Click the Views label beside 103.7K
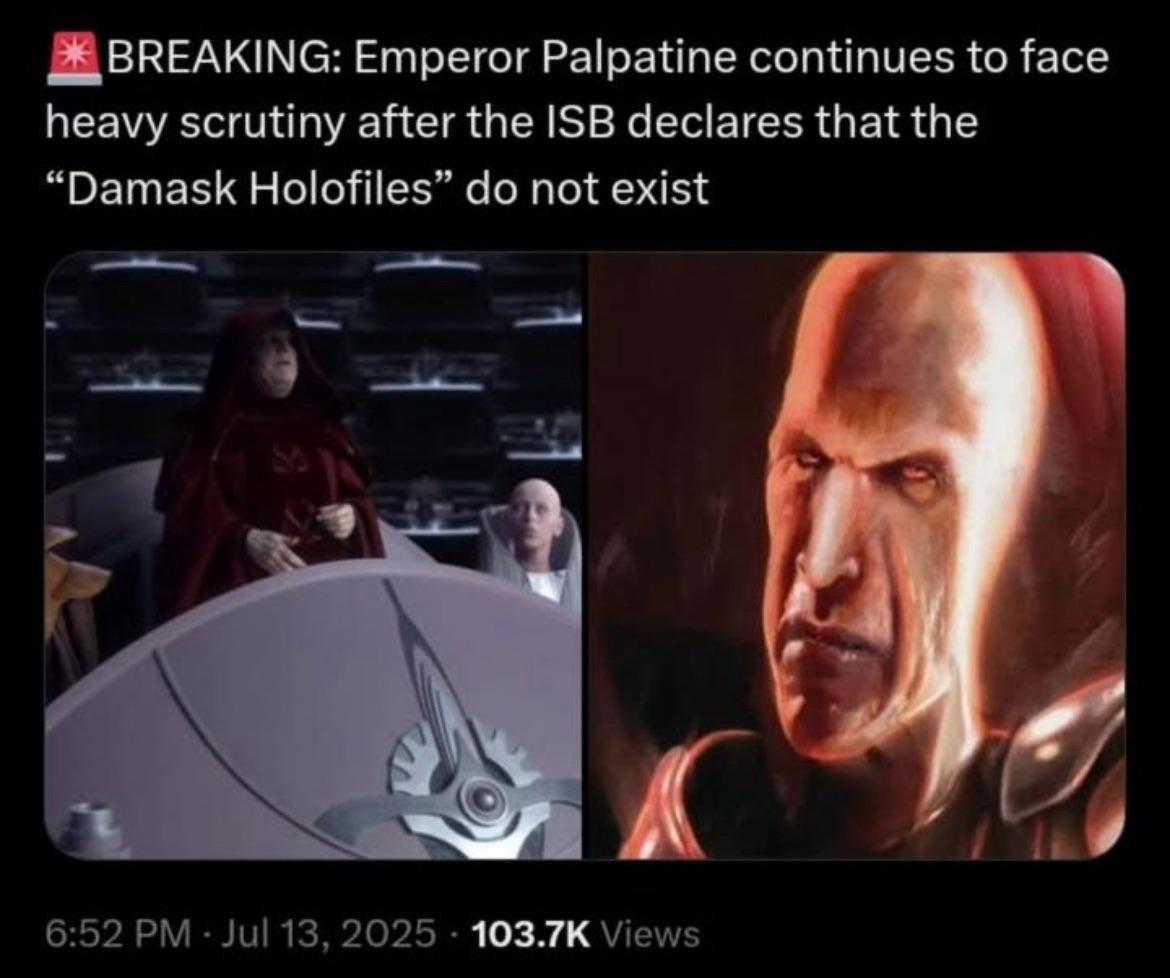The width and height of the screenshot is (1170, 978). [x=650, y=932]
